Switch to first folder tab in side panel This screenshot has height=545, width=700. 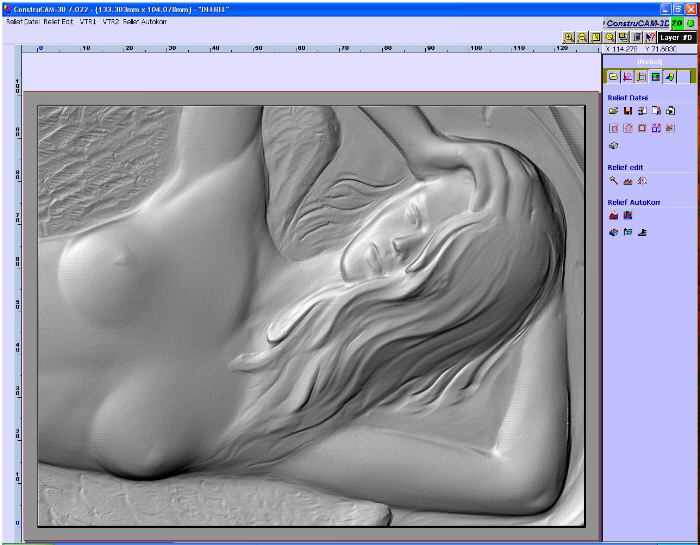tap(613, 76)
